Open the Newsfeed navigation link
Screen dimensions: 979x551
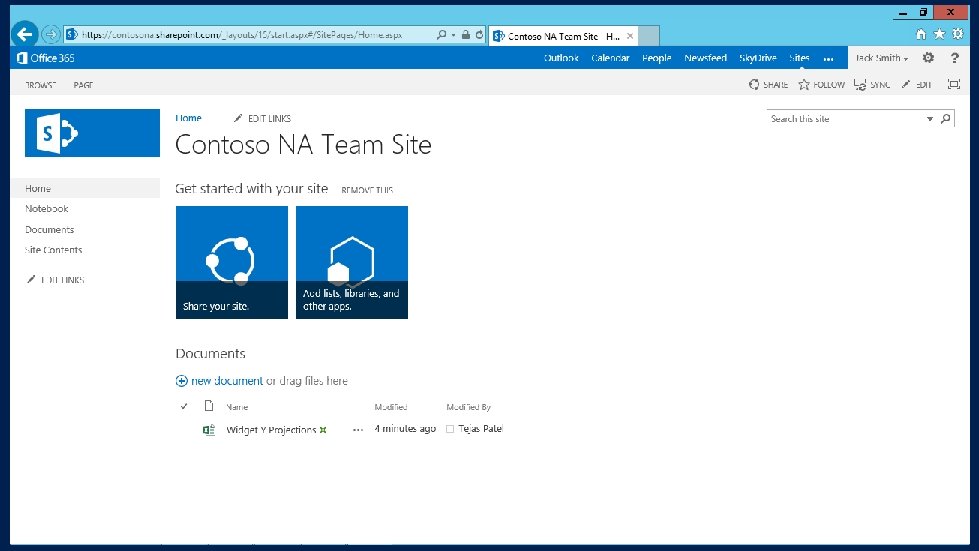pos(706,58)
